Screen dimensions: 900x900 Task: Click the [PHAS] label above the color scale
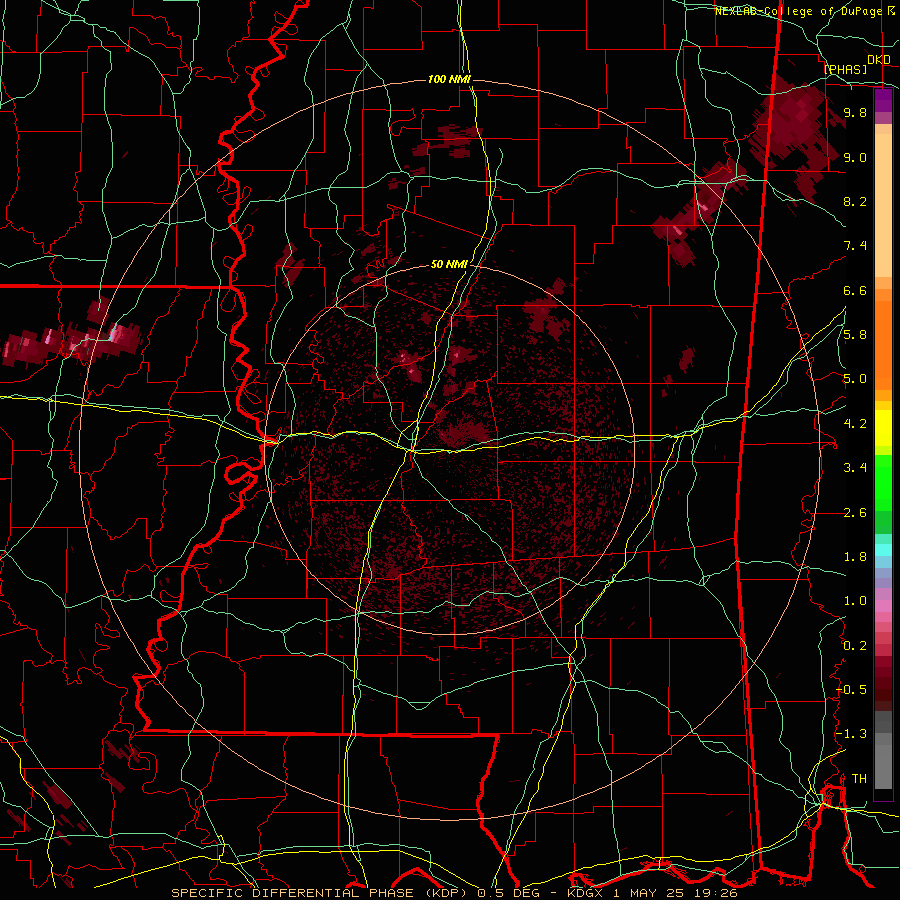tap(845, 69)
